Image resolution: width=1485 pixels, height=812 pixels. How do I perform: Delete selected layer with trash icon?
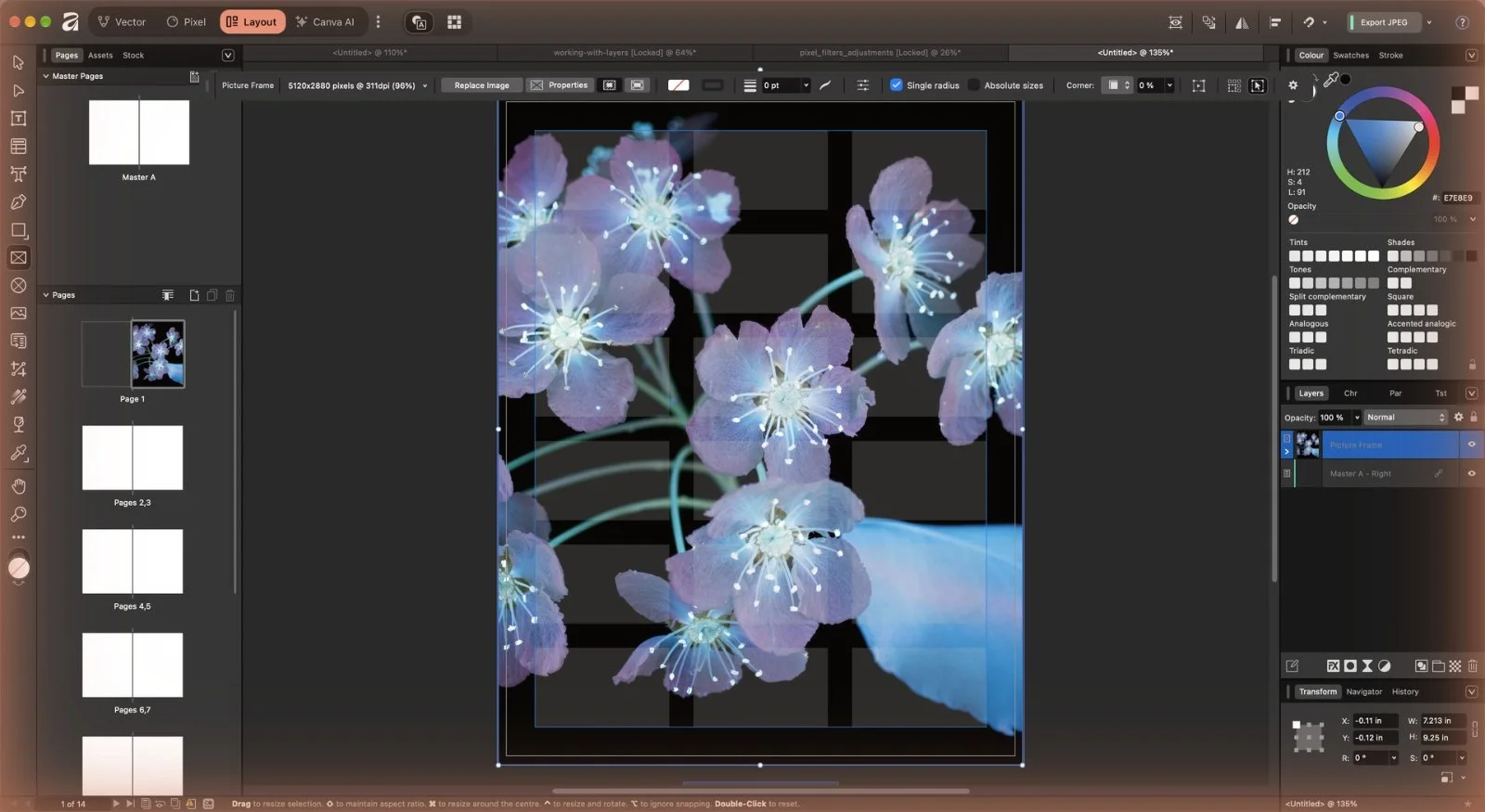tap(1472, 665)
